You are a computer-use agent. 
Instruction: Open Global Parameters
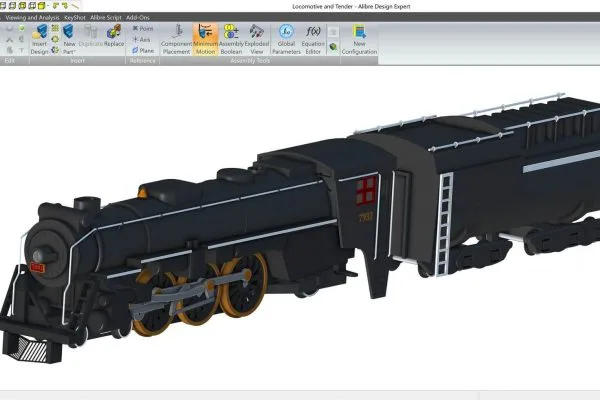pyautogui.click(x=286, y=39)
